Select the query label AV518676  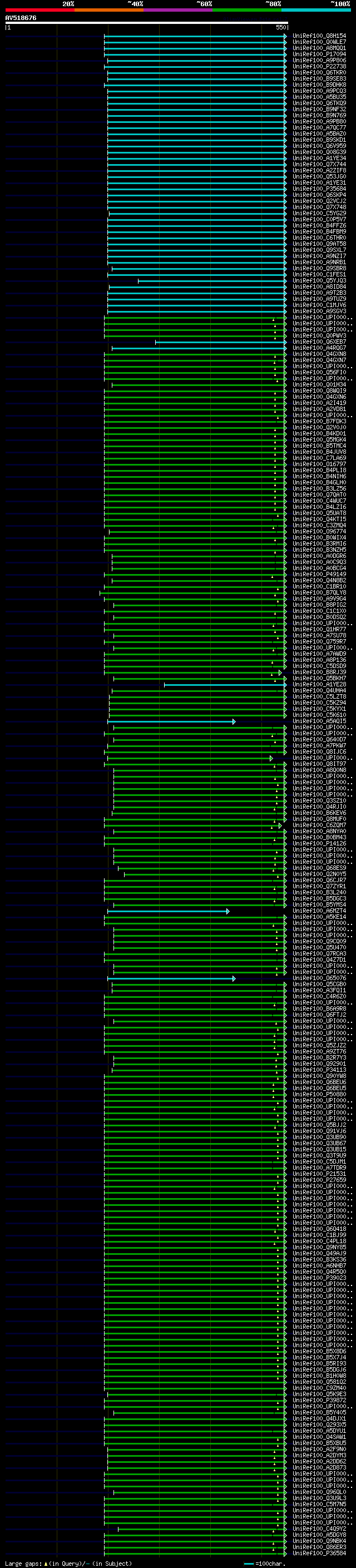[x=21, y=18]
